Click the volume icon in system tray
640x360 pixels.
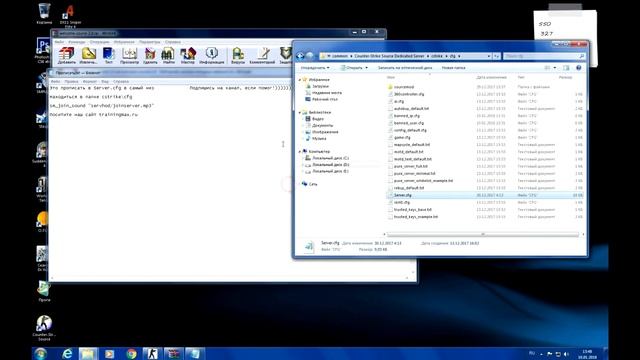click(566, 354)
